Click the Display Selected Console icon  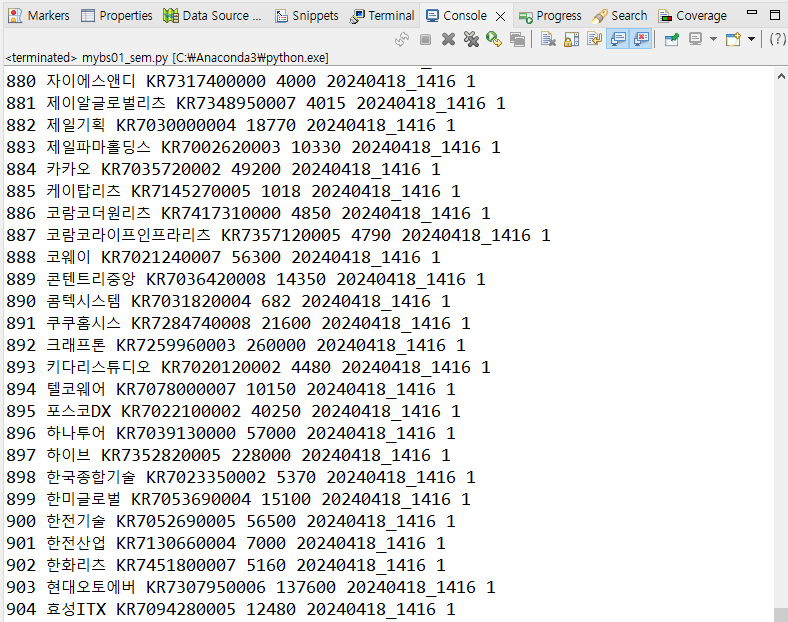696,39
